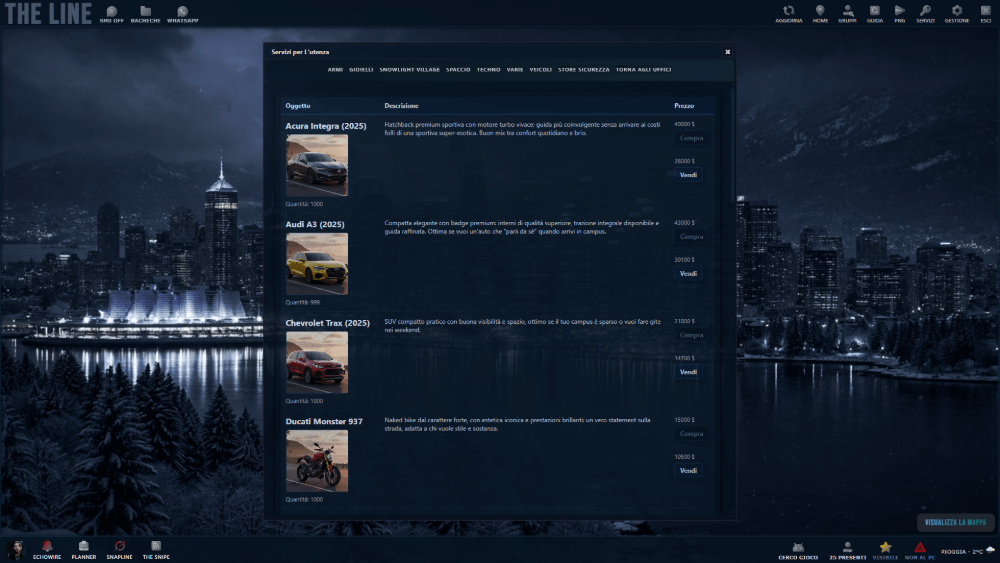The height and width of the screenshot is (563, 1000).
Task: Click the Acura Integra car thumbnail
Action: (x=317, y=165)
